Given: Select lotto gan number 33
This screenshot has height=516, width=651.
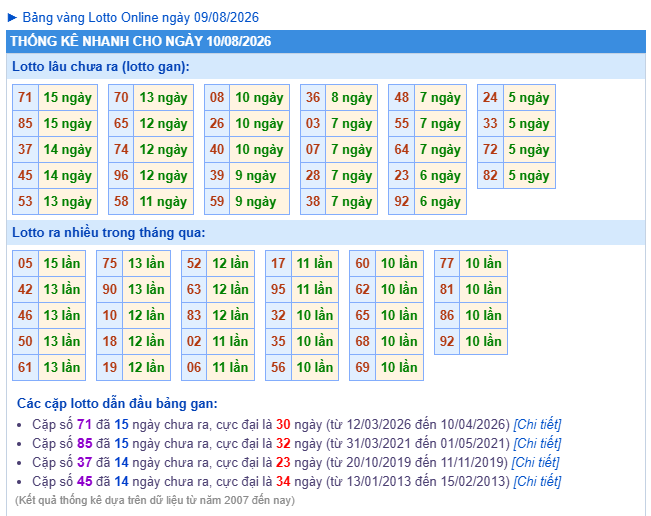Looking at the screenshot, I should tap(490, 123).
